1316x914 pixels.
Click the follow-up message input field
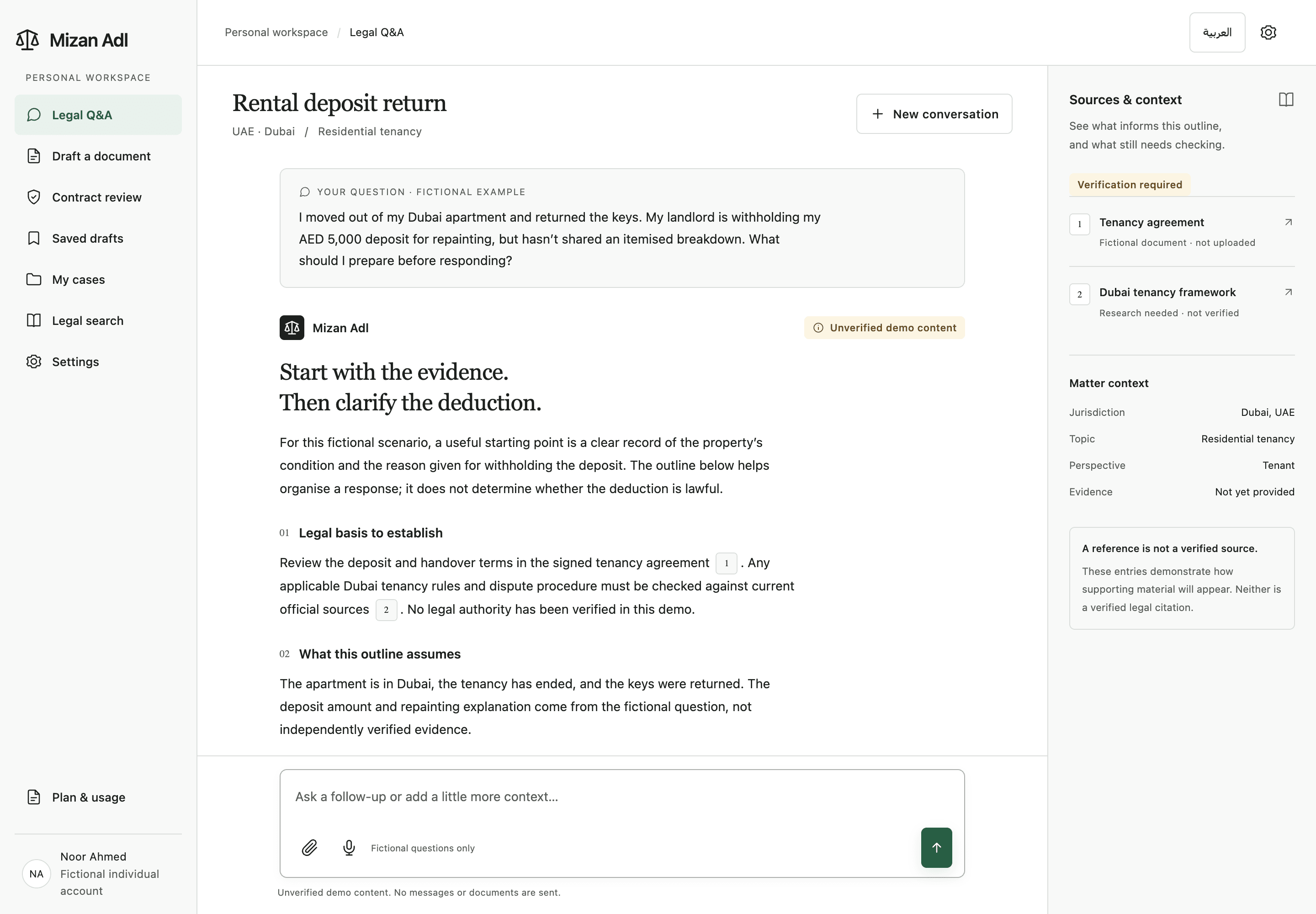click(622, 797)
